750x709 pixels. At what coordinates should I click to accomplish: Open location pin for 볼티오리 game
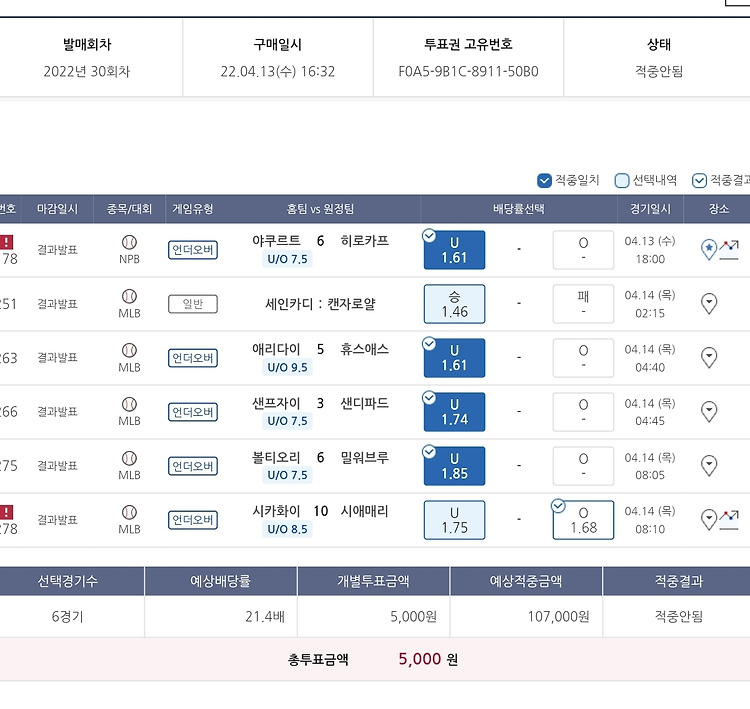[708, 465]
